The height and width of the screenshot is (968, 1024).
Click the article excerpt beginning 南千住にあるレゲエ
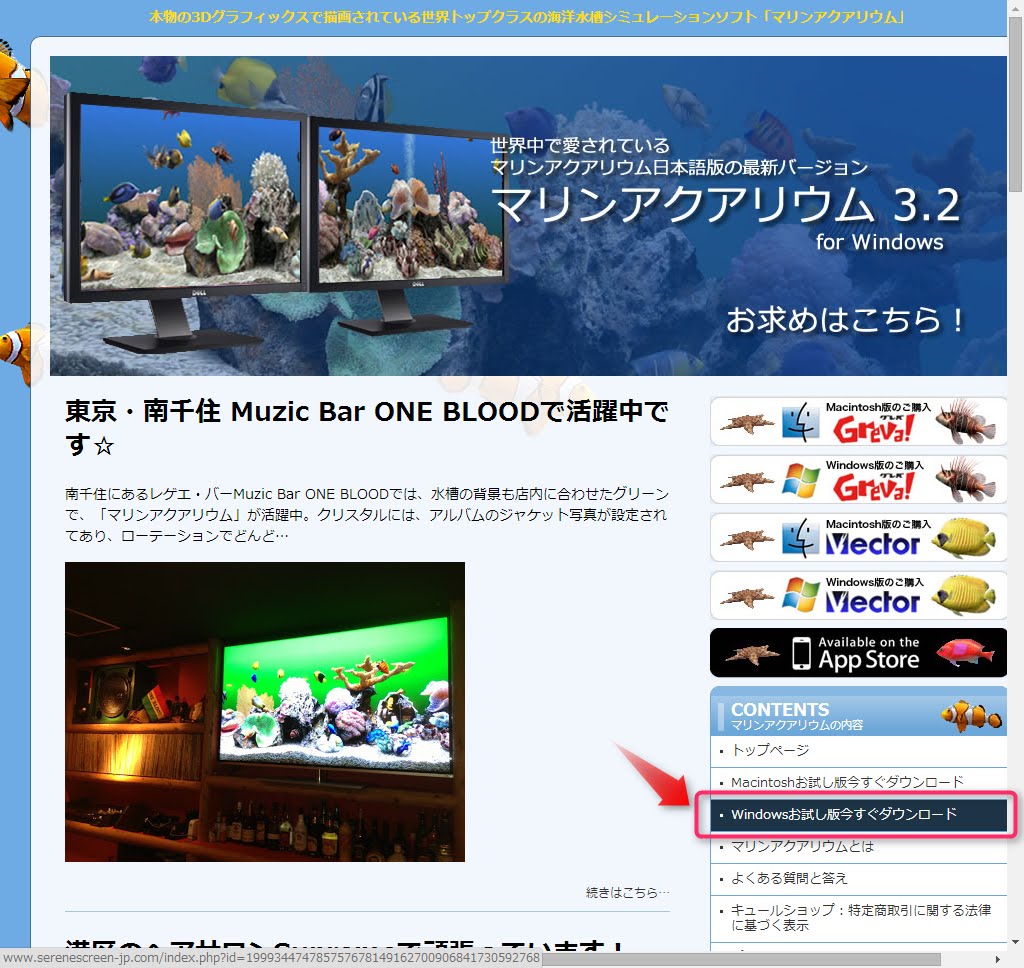point(366,515)
